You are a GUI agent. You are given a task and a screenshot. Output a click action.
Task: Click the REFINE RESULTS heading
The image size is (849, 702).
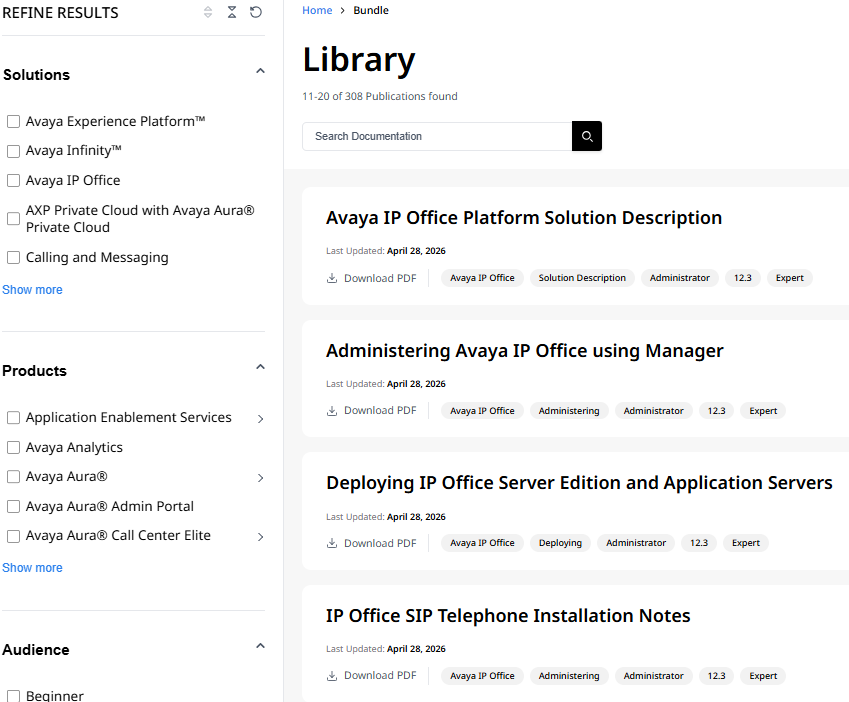60,12
